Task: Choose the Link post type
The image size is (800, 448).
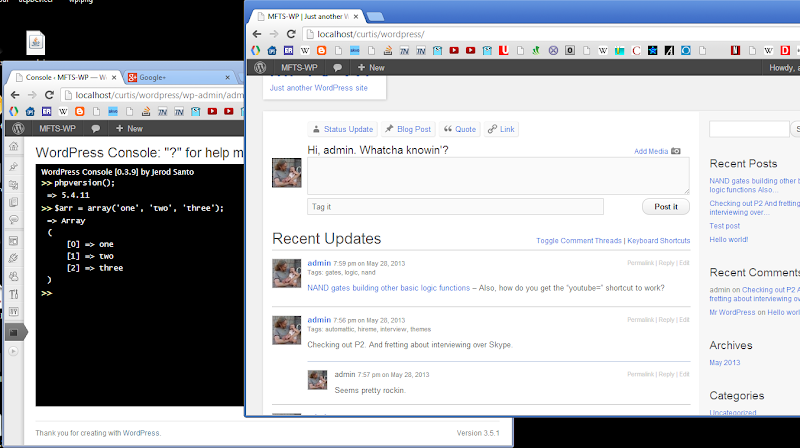Action: tap(501, 129)
